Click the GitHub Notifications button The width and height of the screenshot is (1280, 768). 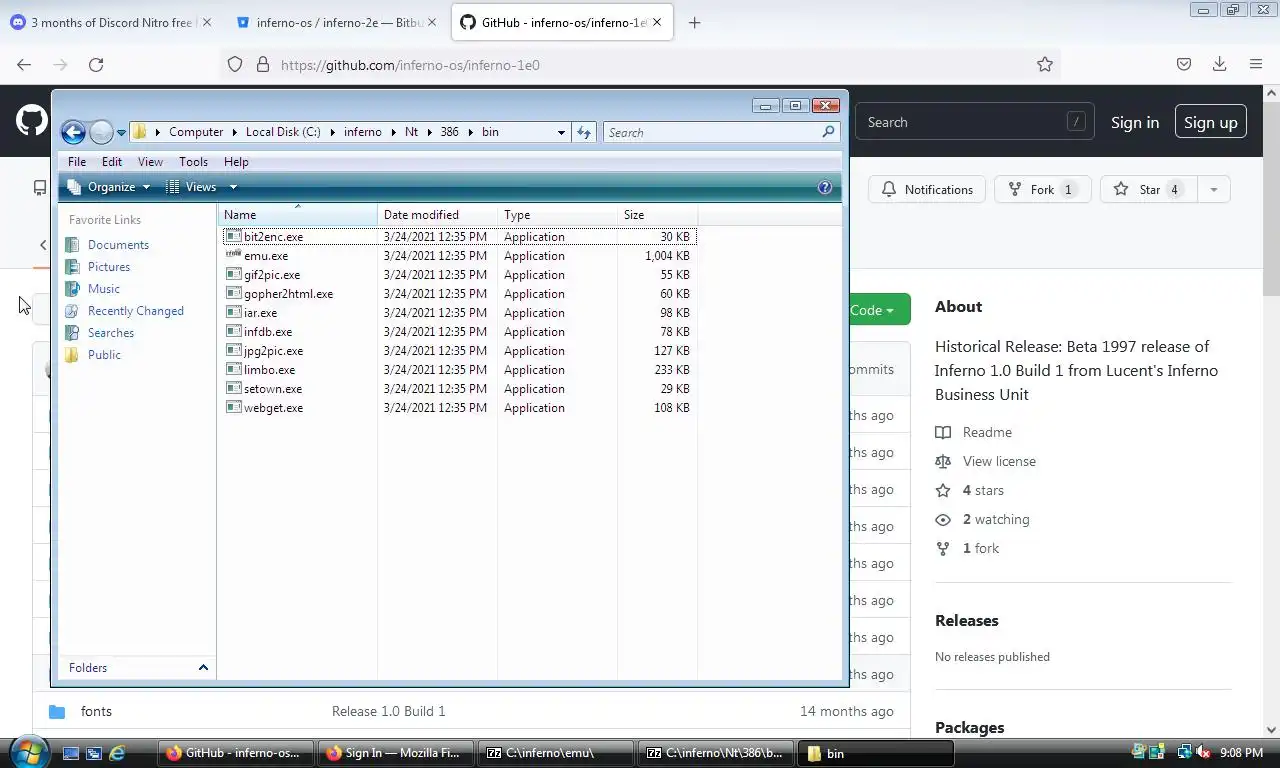927,189
